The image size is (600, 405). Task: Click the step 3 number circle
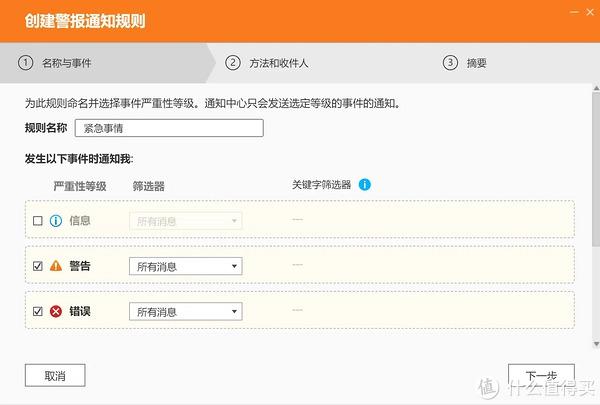click(450, 62)
